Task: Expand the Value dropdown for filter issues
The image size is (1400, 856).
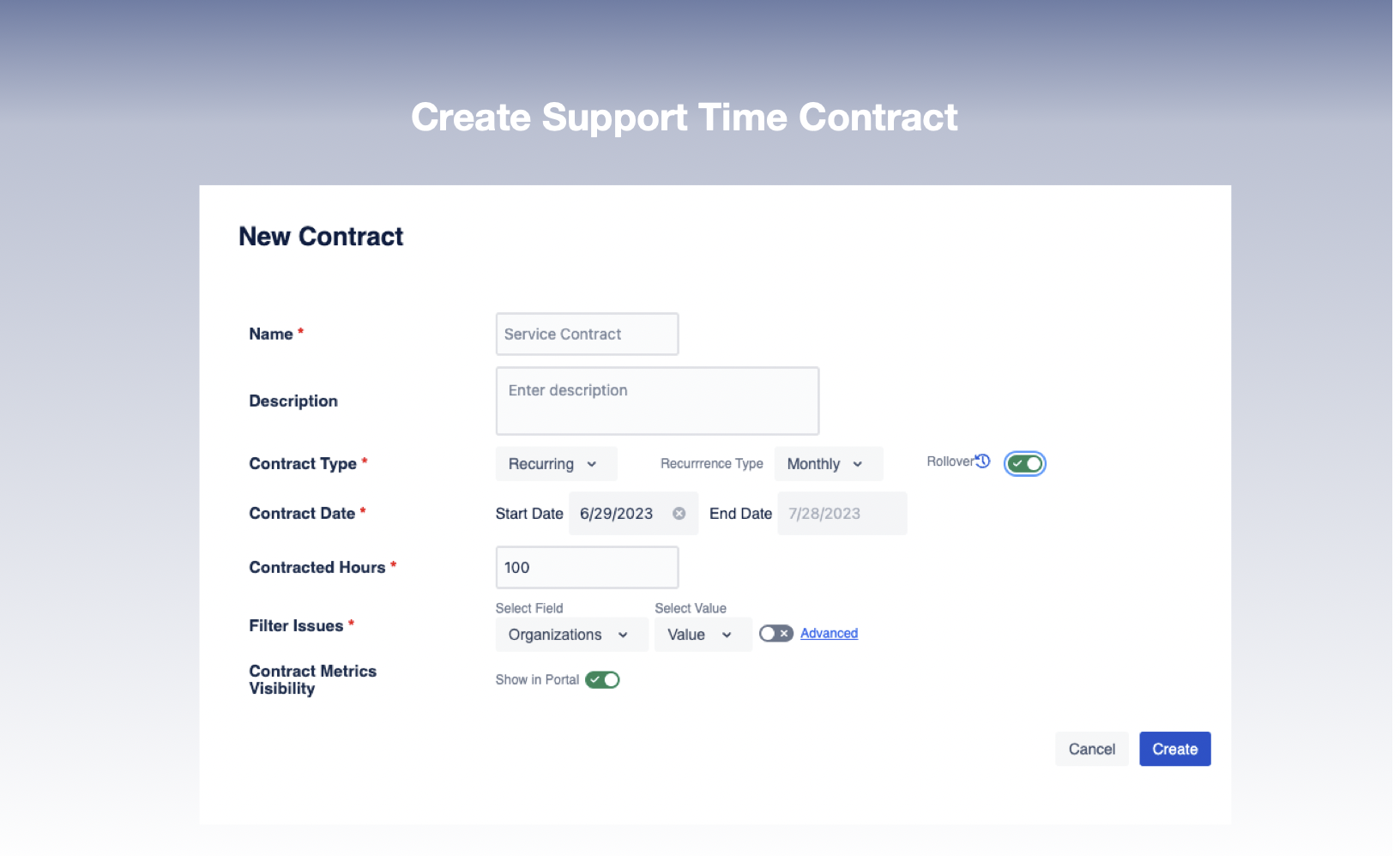Action: pos(702,635)
